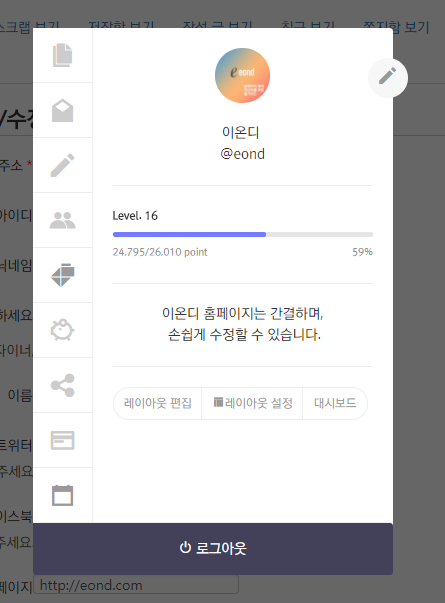Open the 대시보드 button
Viewport: 445px width, 603px height.
[x=335, y=403]
